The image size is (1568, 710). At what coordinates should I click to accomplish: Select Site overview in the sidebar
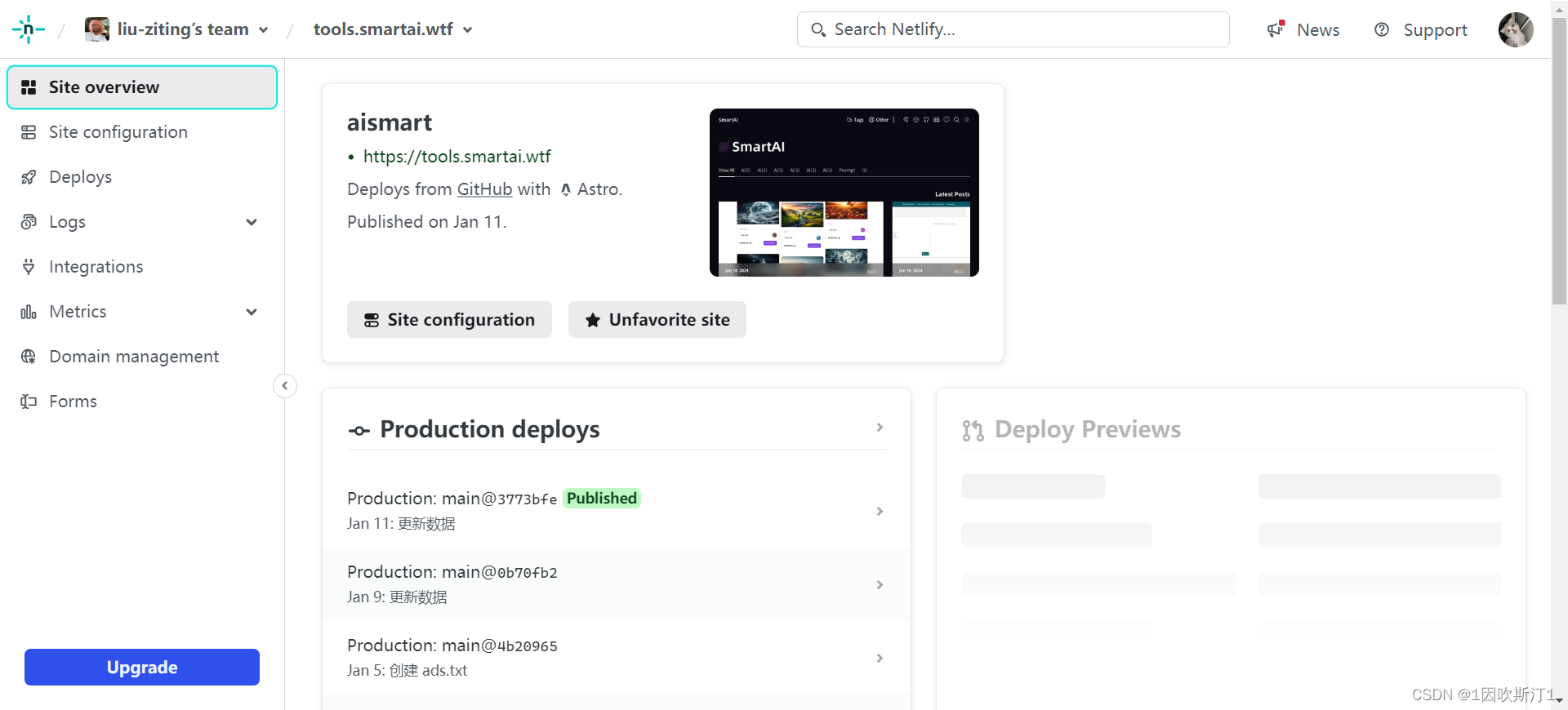142,87
